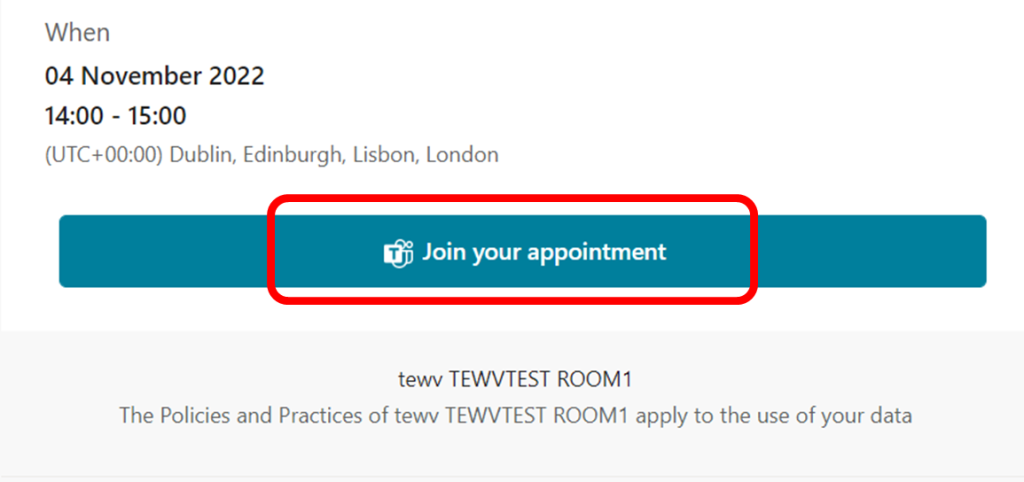The image size is (1024, 482).
Task: Click the "tewv TEWVTEST ROOM1" footer heading
Action: [x=515, y=379]
